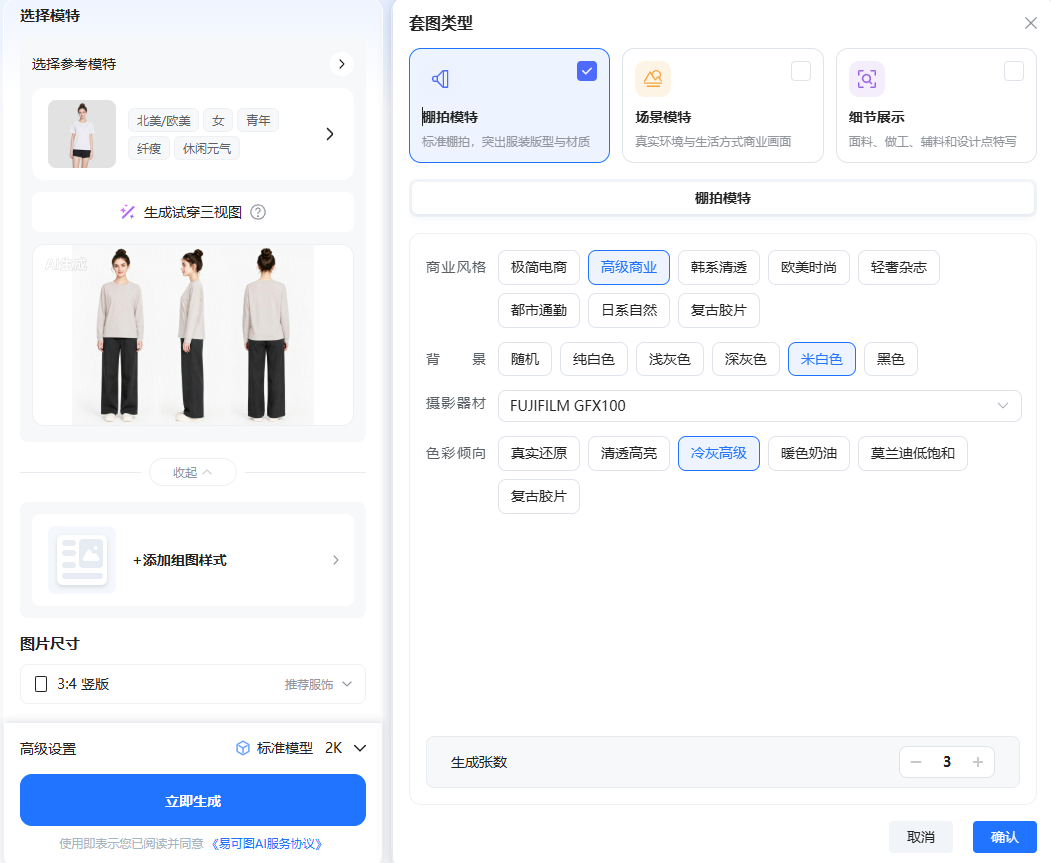Choose 浅灰色 background color
The height and width of the screenshot is (863, 1051).
pyautogui.click(x=670, y=359)
